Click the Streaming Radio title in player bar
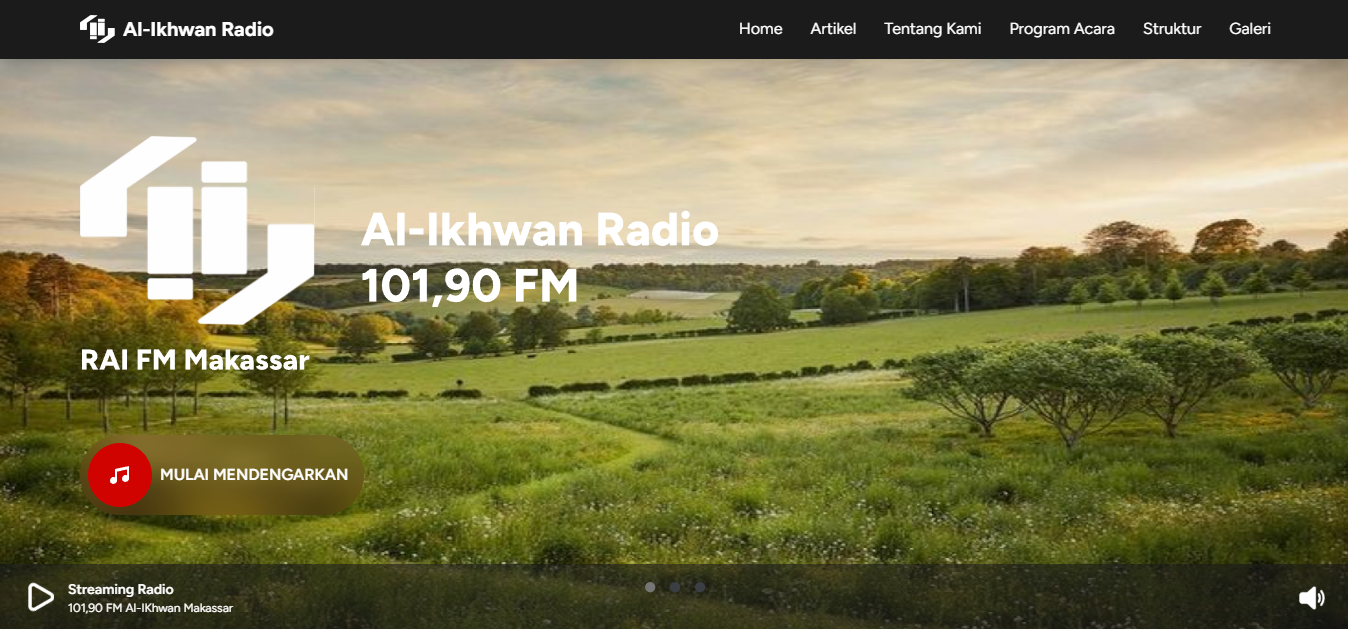Image resolution: width=1348 pixels, height=629 pixels. pos(120,589)
